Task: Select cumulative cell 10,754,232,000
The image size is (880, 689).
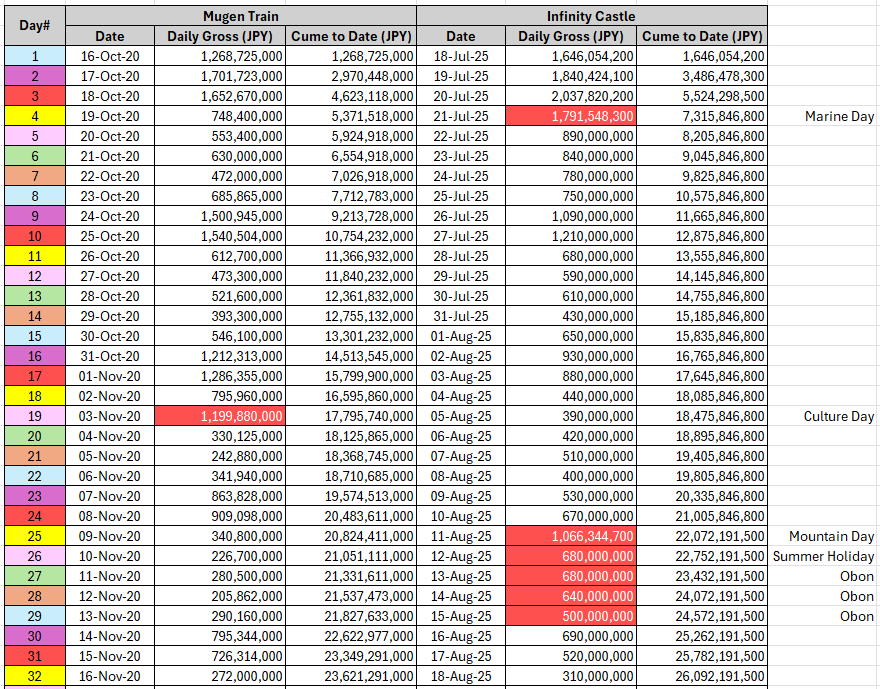Action: tap(351, 236)
